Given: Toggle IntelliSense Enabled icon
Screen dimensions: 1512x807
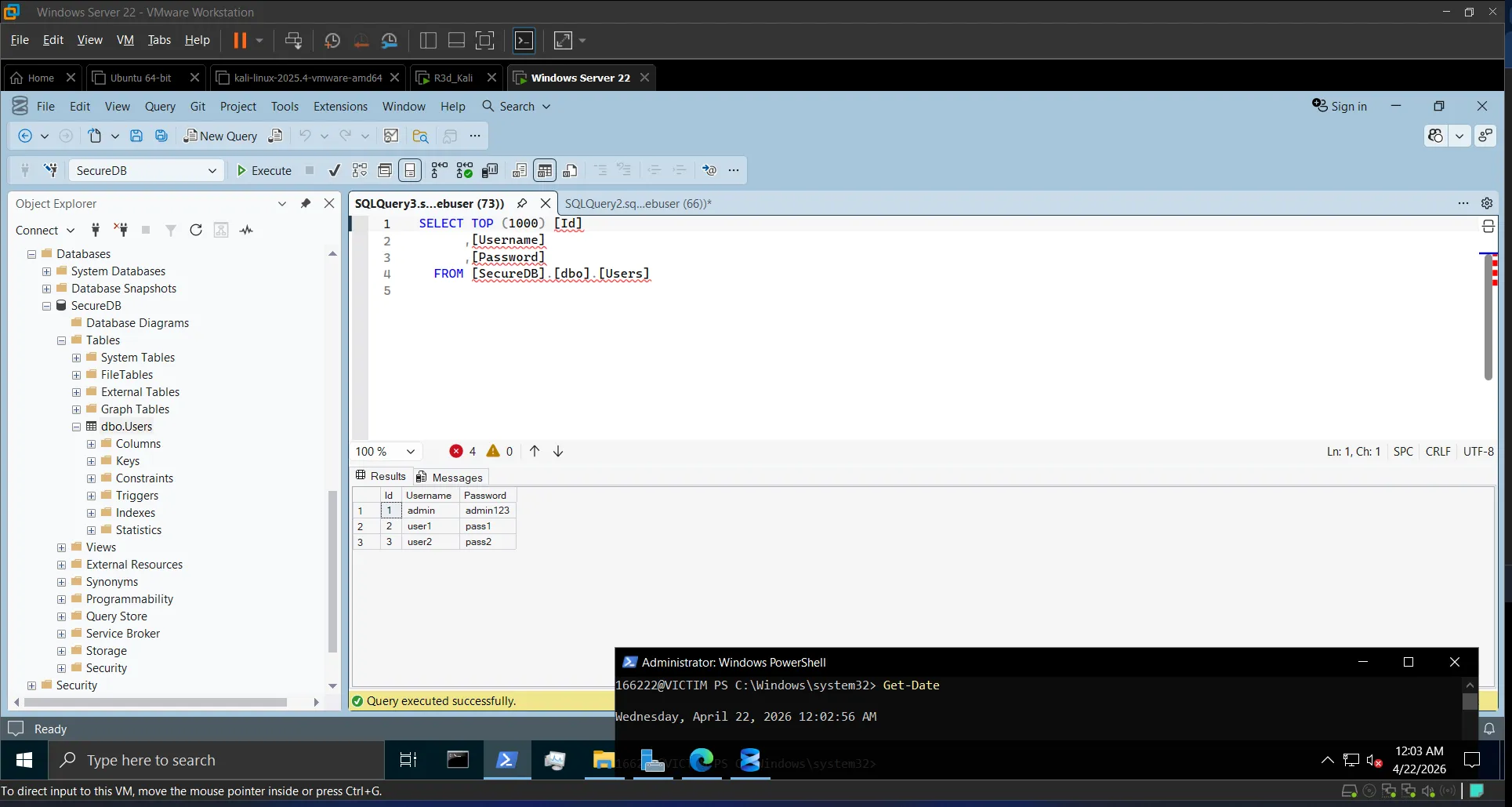Looking at the screenshot, I should 410,170.
